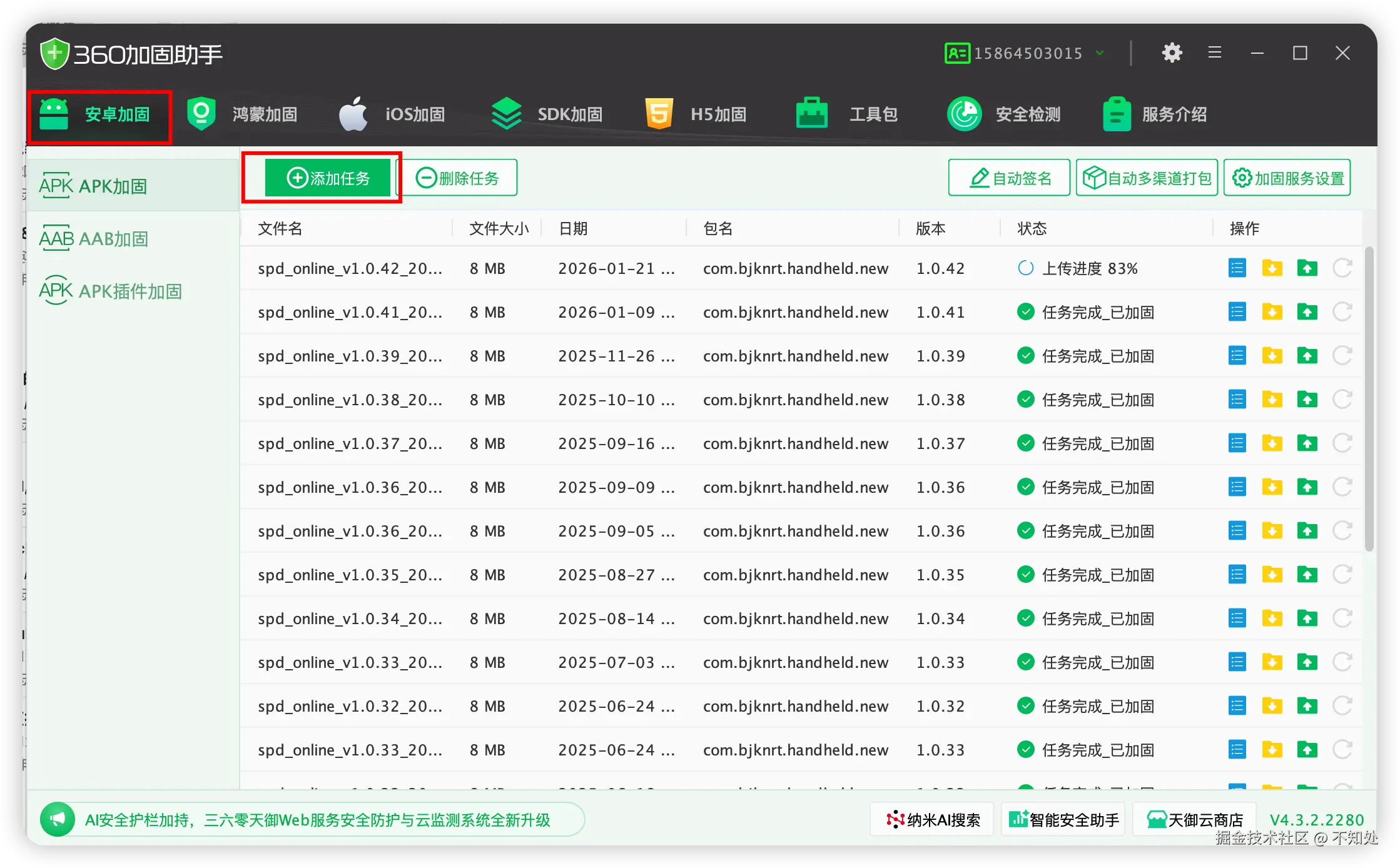Image resolution: width=1400 pixels, height=868 pixels.
Task: Expand account dropdown next to 15864503015
Action: pyautogui.click(x=1100, y=53)
